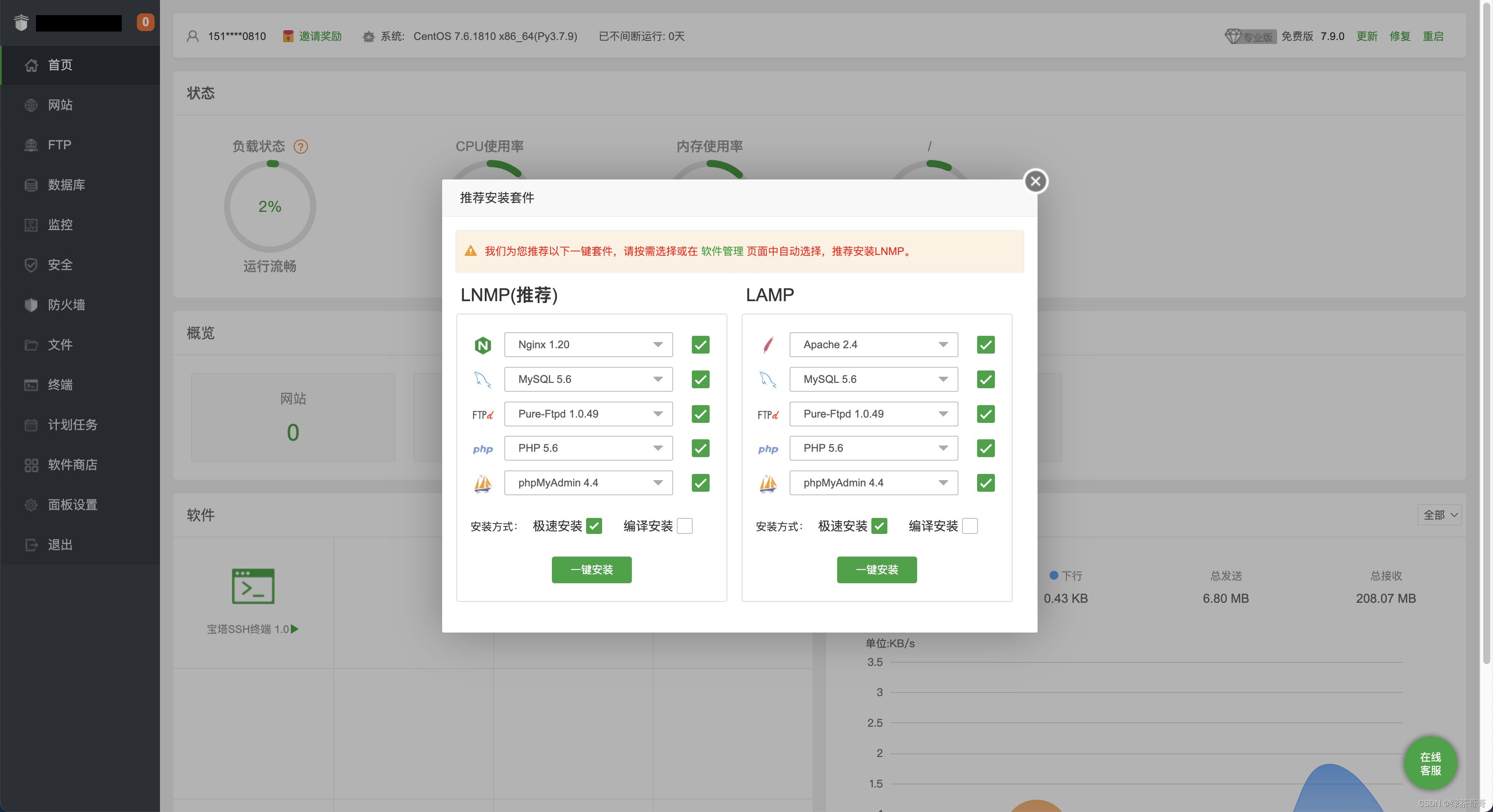Image resolution: width=1493 pixels, height=812 pixels.
Task: Click the phpMyAdmin sailboat icon in LNMP
Action: 482,483
